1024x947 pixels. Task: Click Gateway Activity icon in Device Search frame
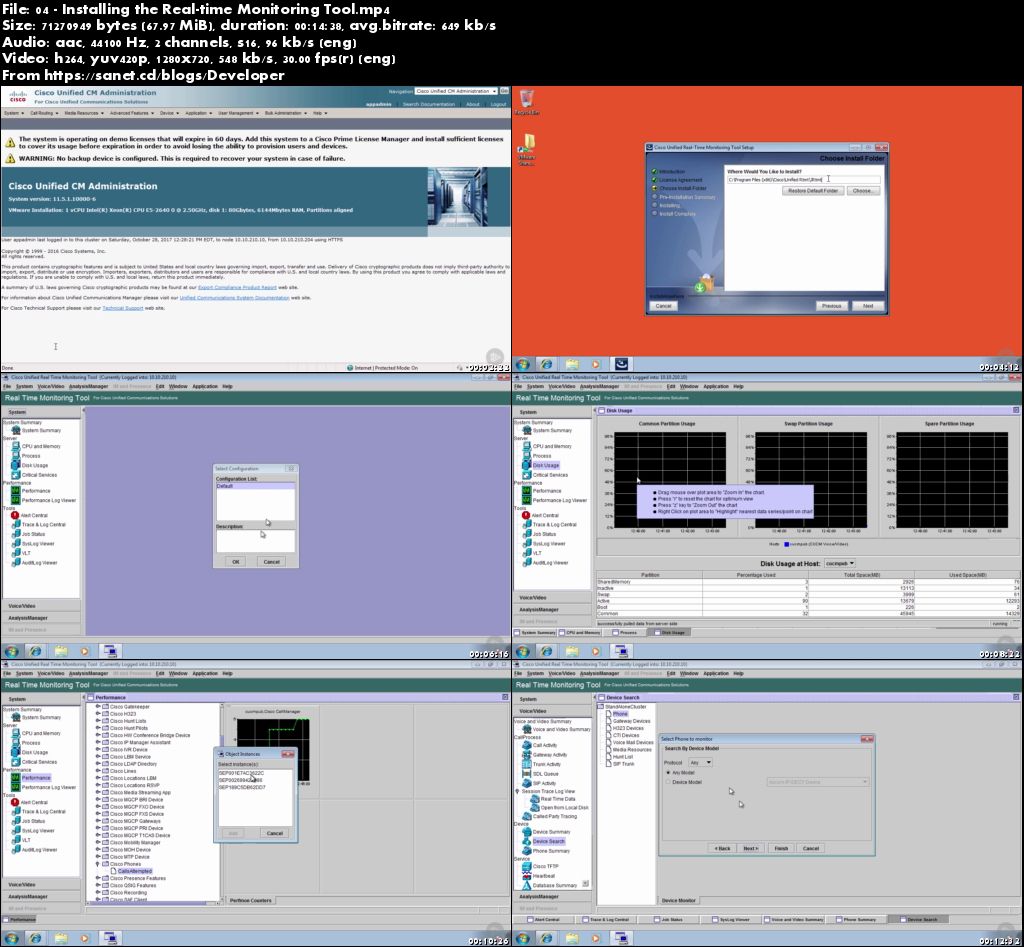point(526,754)
